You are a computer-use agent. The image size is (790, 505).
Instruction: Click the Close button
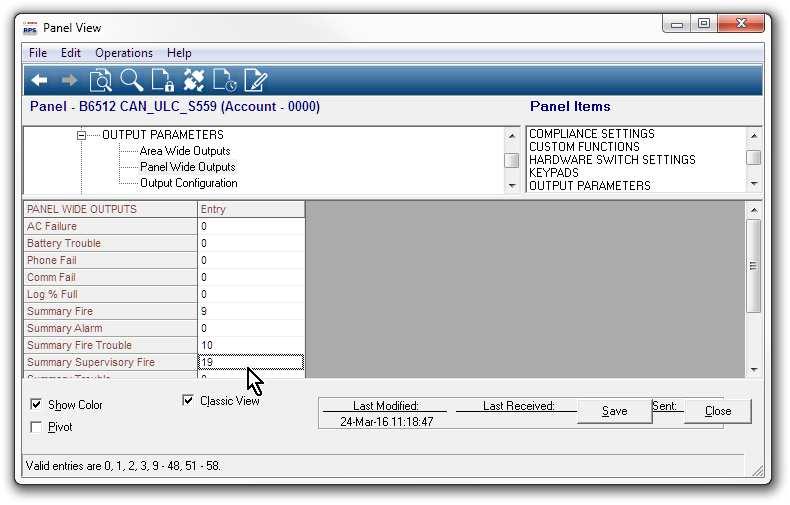pos(717,411)
